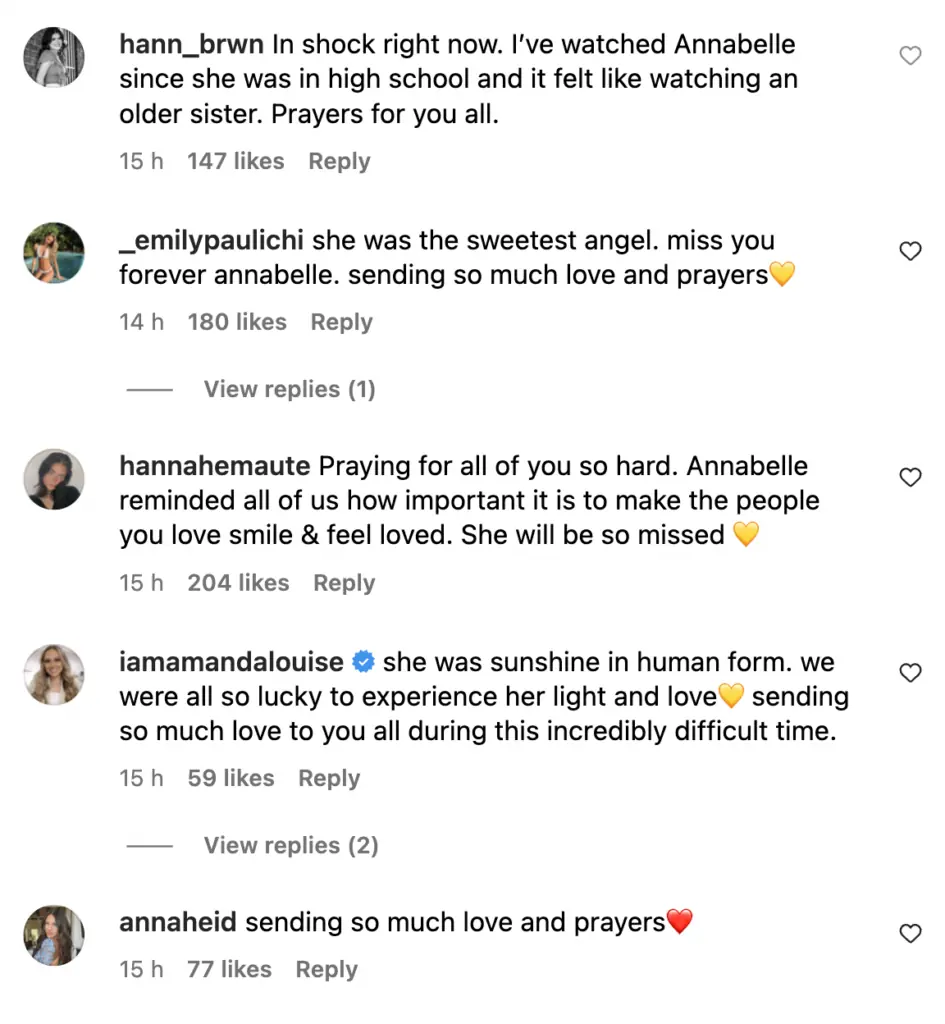
Task: Click iamamandalouise's verified badge
Action: 364,662
